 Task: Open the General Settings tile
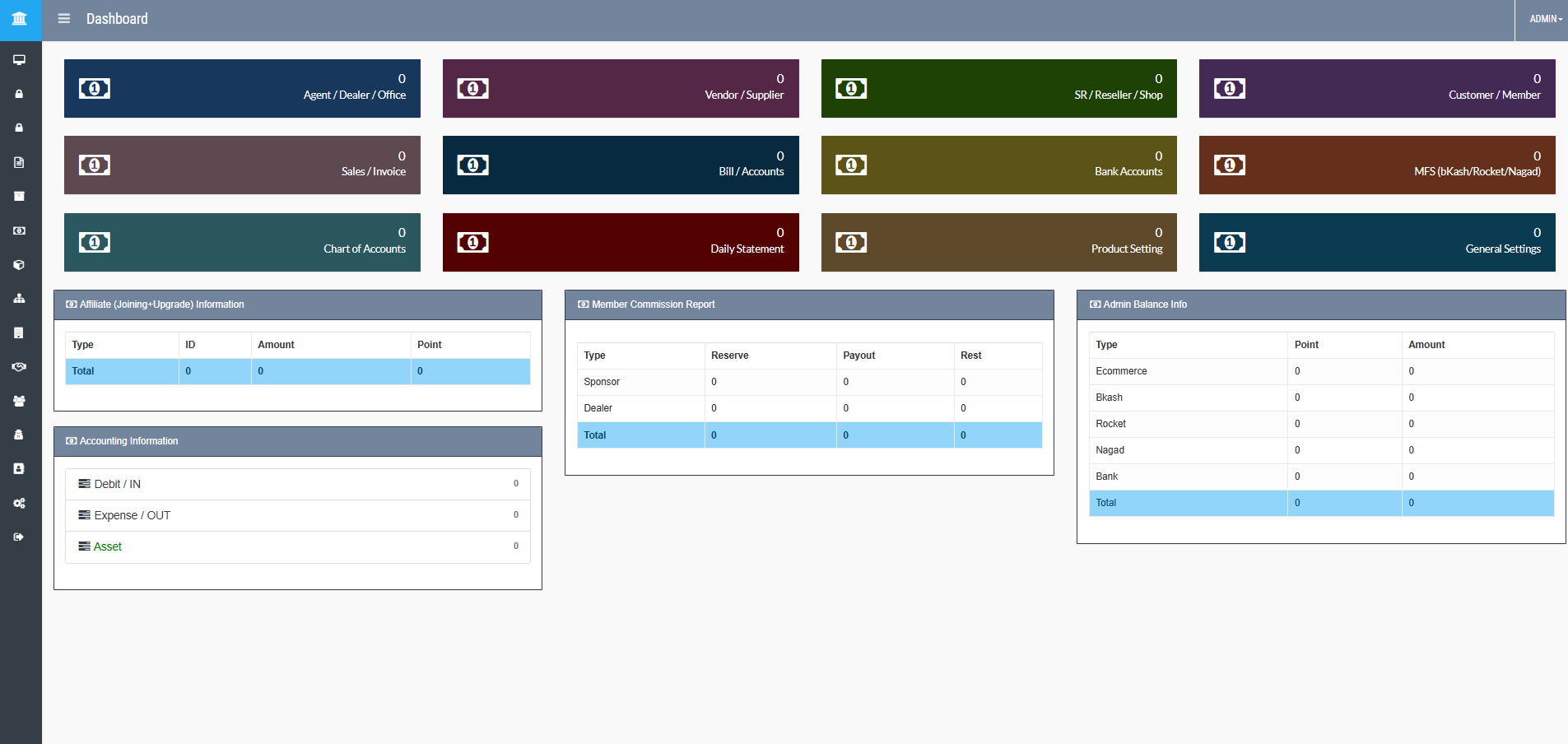pyautogui.click(x=1377, y=242)
